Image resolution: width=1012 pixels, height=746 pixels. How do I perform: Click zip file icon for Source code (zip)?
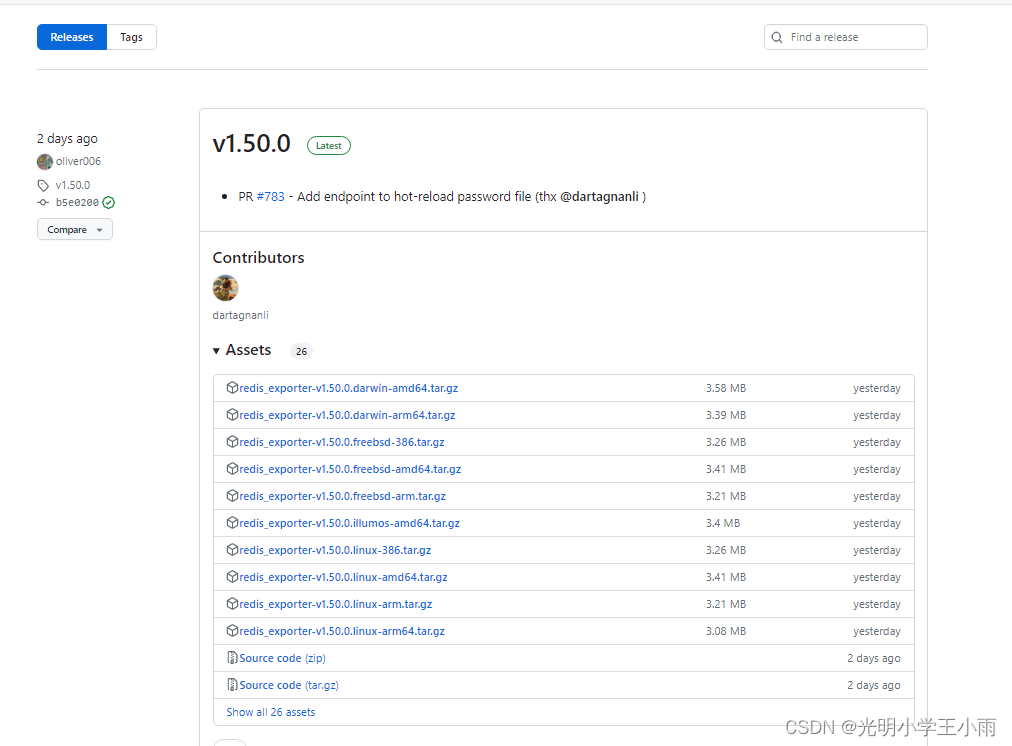coord(232,658)
